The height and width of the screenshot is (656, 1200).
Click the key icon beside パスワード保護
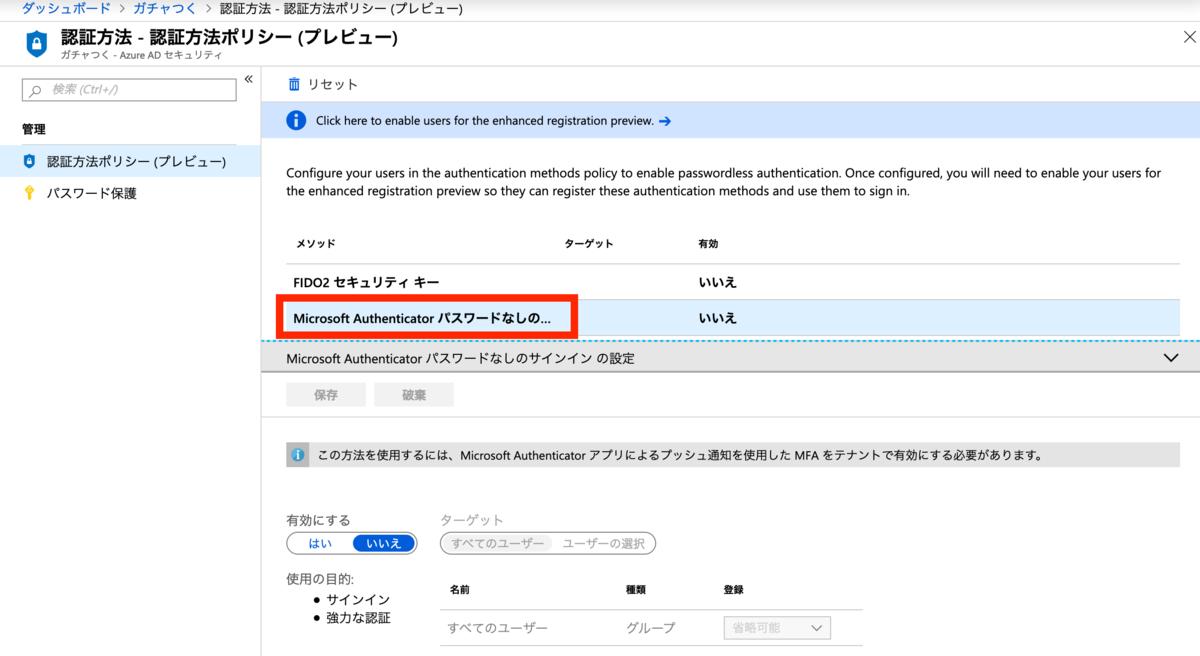tap(29, 193)
